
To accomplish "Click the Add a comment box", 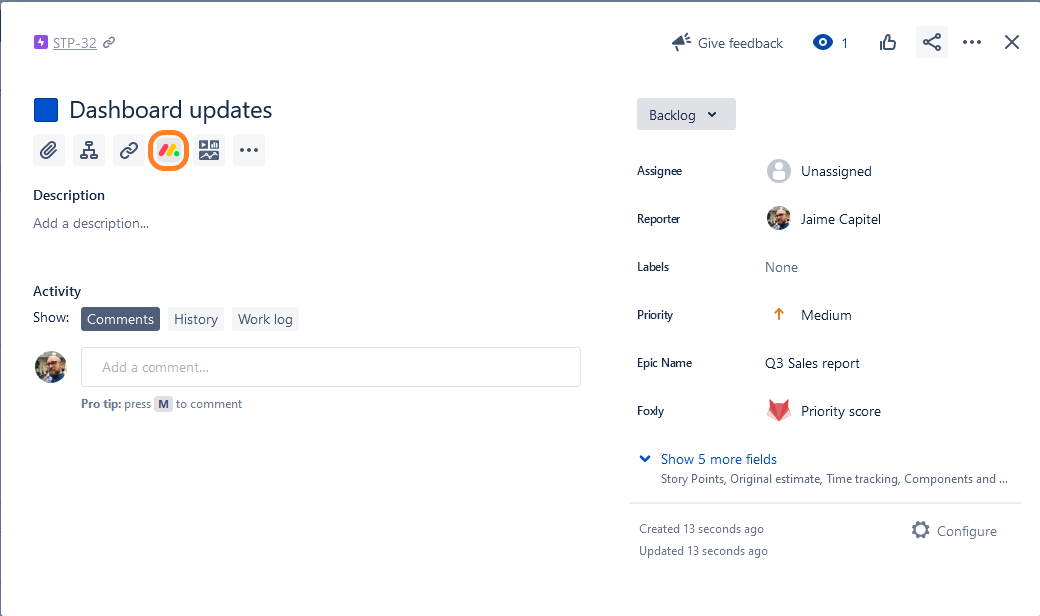I will (330, 367).
